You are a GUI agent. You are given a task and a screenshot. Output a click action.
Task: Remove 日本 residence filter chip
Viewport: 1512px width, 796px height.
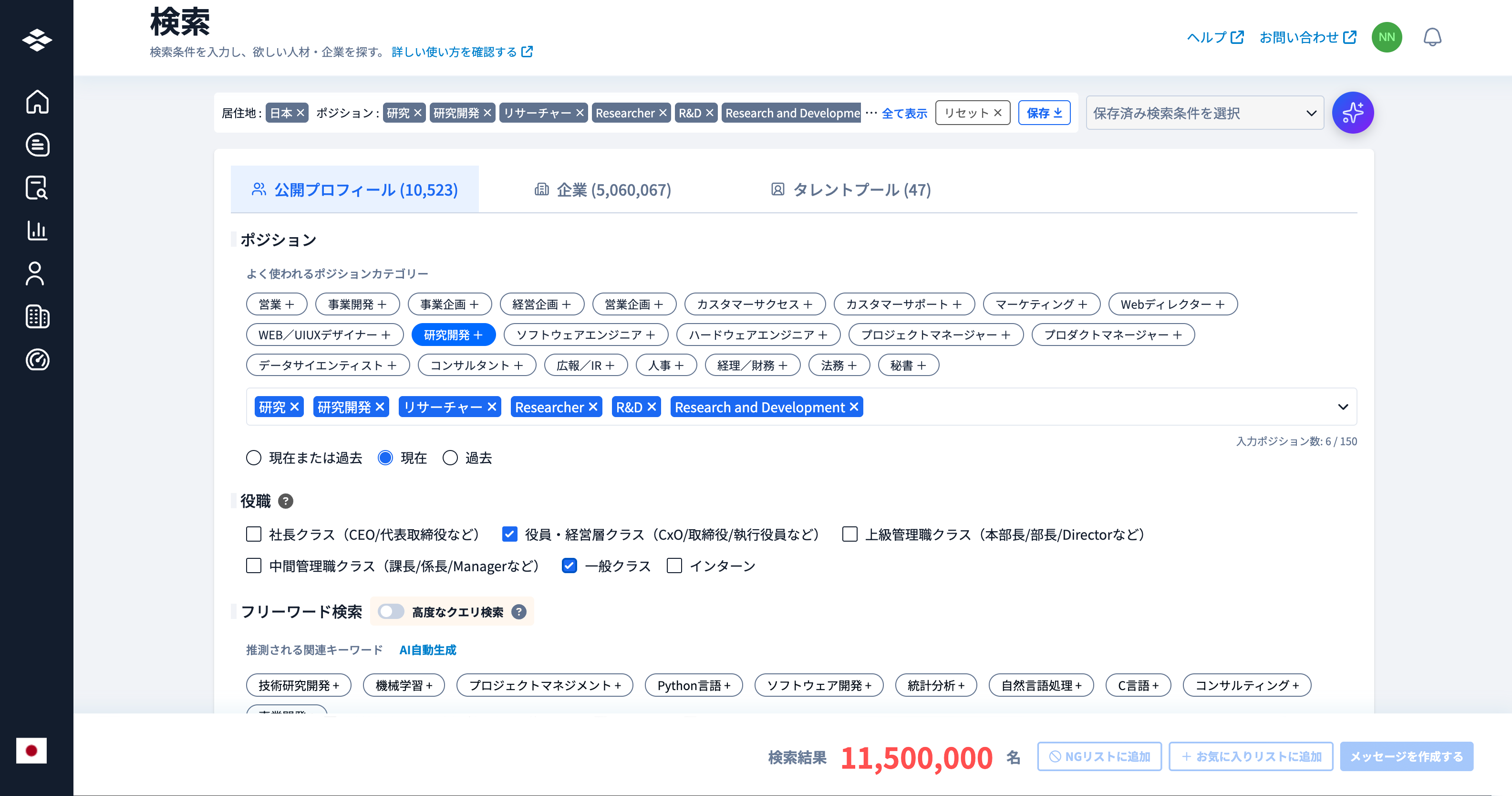click(300, 113)
